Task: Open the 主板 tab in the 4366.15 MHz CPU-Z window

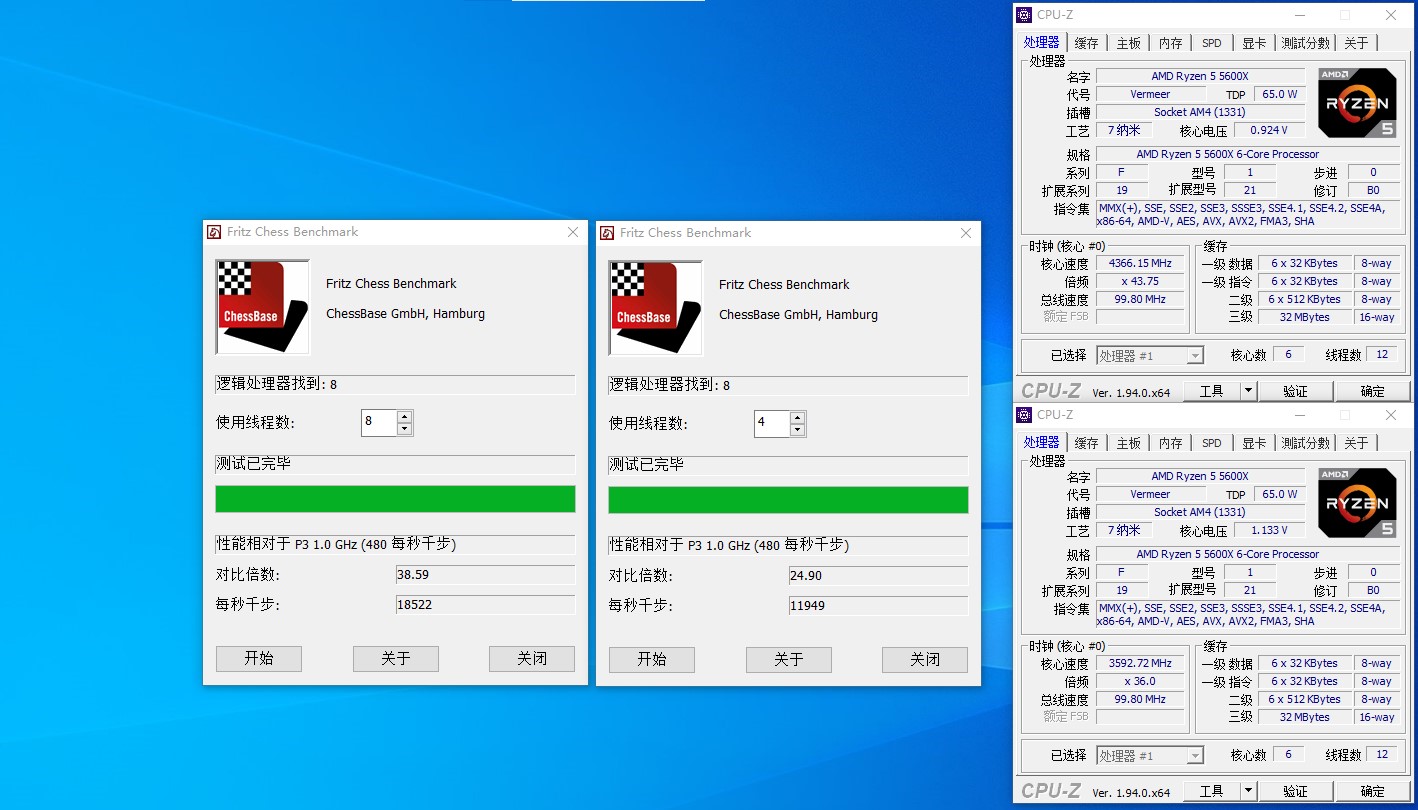Action: click(1129, 43)
